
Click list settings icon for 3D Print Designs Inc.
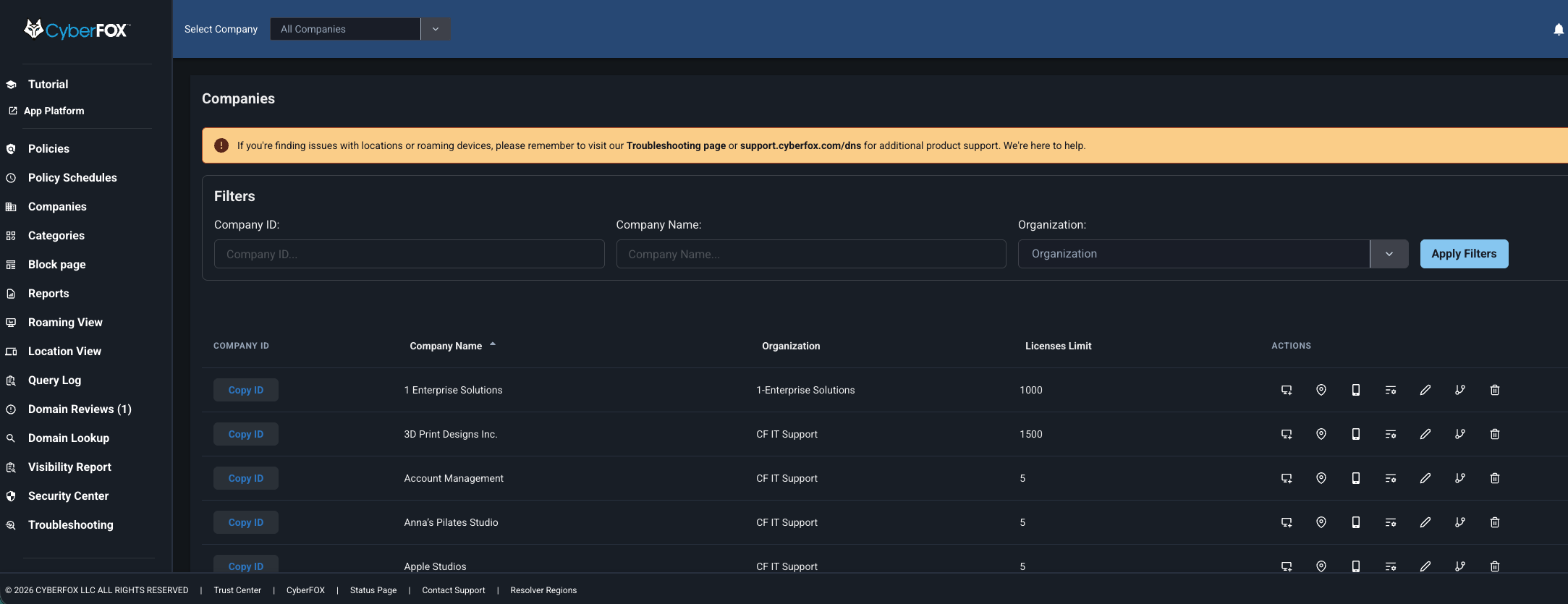pos(1391,434)
